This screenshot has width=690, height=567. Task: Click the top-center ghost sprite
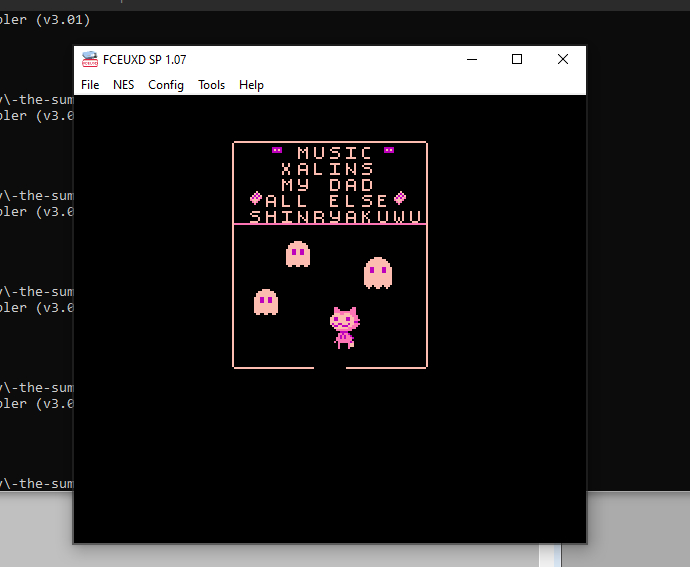298,254
